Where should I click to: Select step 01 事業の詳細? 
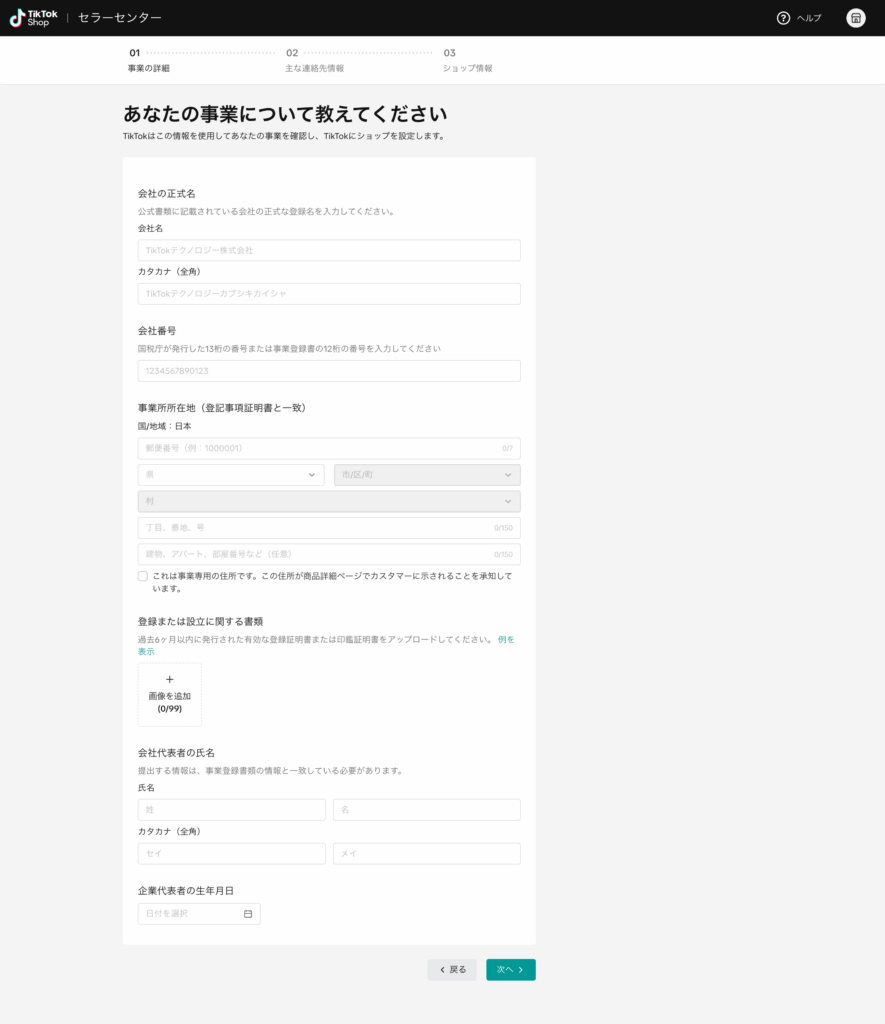tap(148, 61)
